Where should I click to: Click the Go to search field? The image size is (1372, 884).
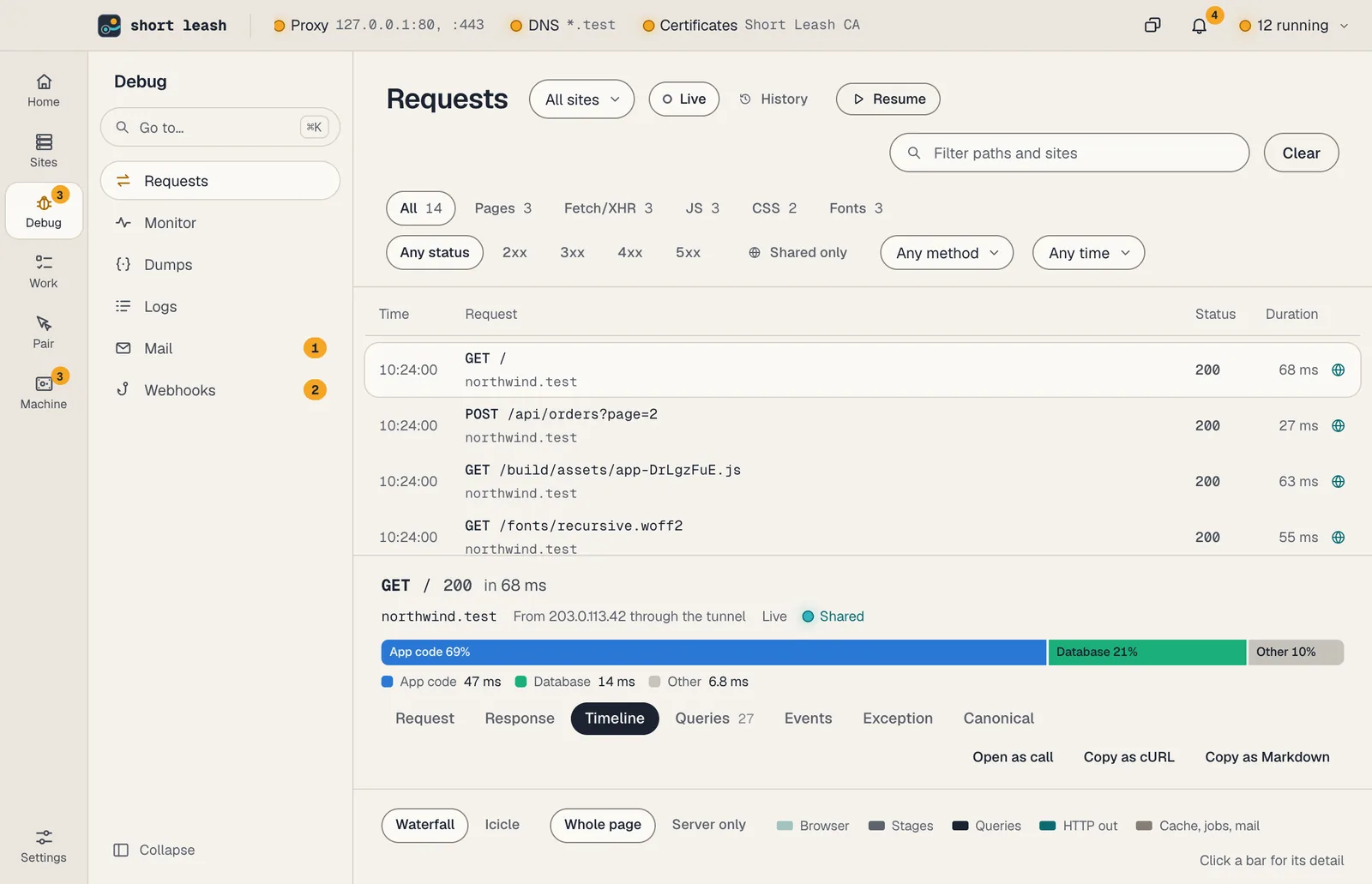220,128
